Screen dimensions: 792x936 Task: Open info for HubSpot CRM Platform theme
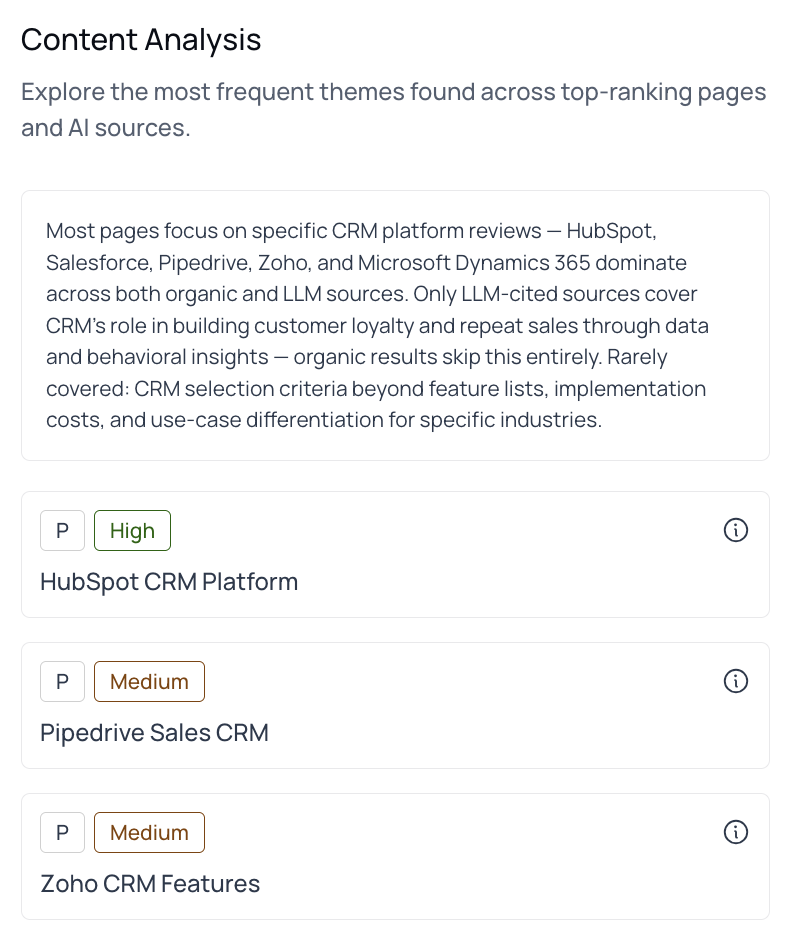(x=735, y=530)
